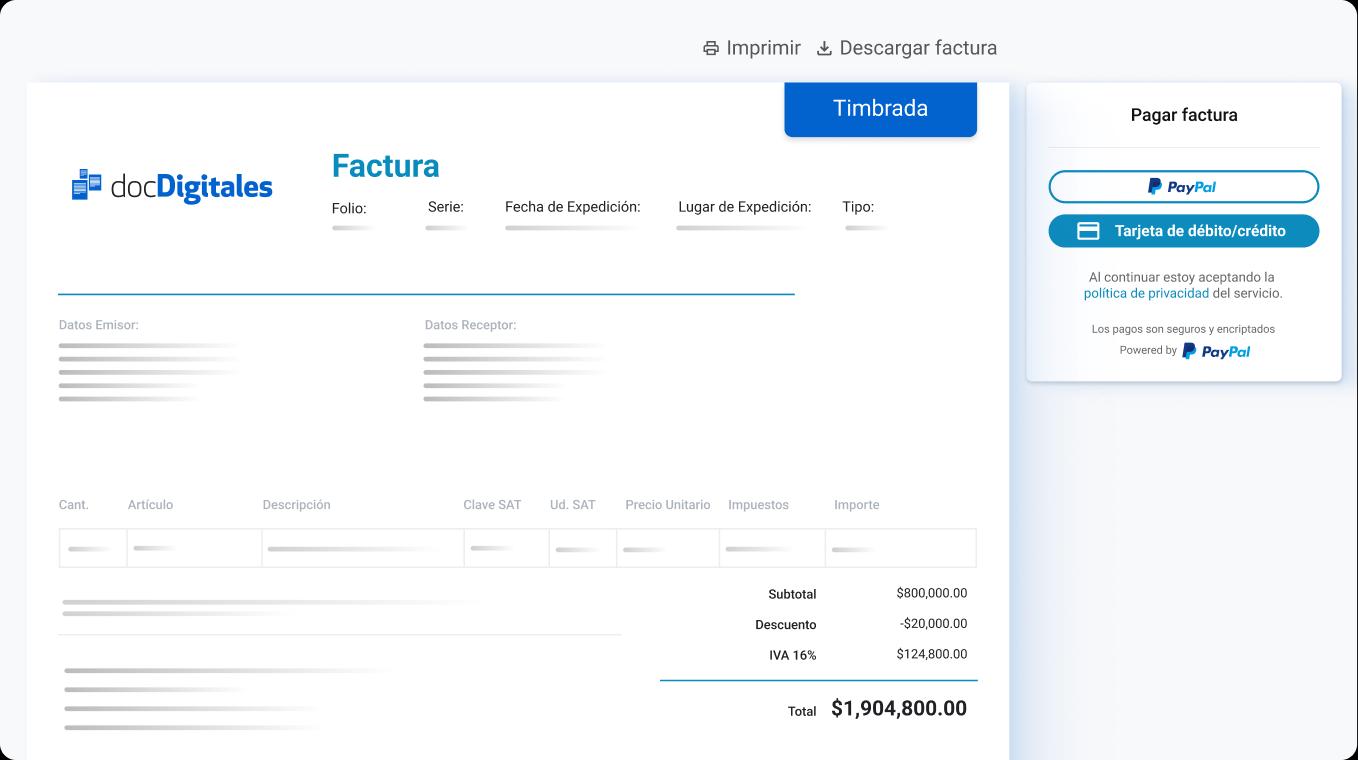Click the Pagar factura panel title
This screenshot has width=1358, height=760.
pyautogui.click(x=1184, y=115)
